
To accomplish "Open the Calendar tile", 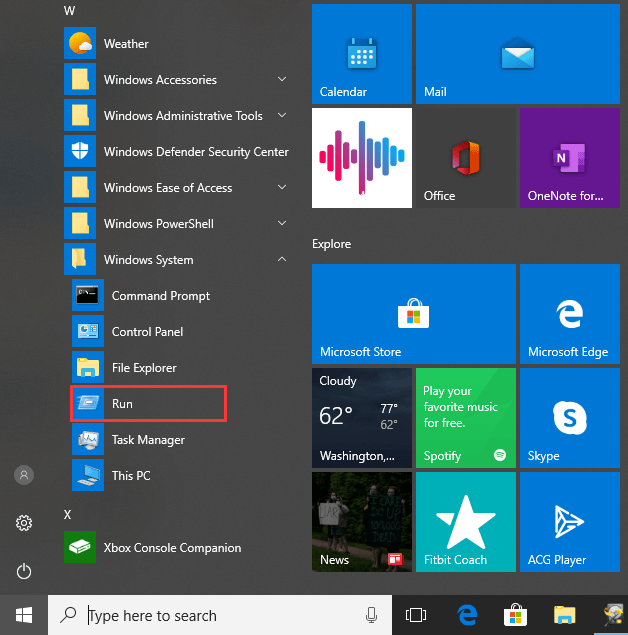I will (x=362, y=54).
